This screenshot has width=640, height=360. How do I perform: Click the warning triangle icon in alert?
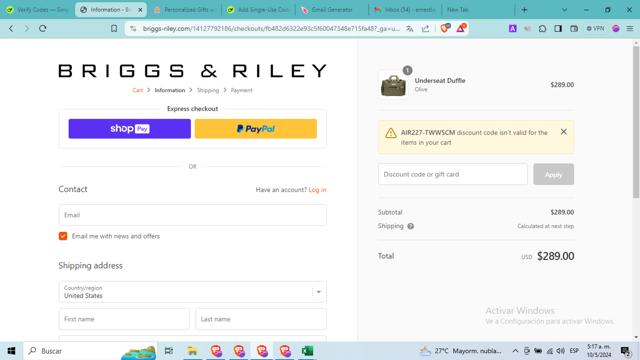(391, 133)
